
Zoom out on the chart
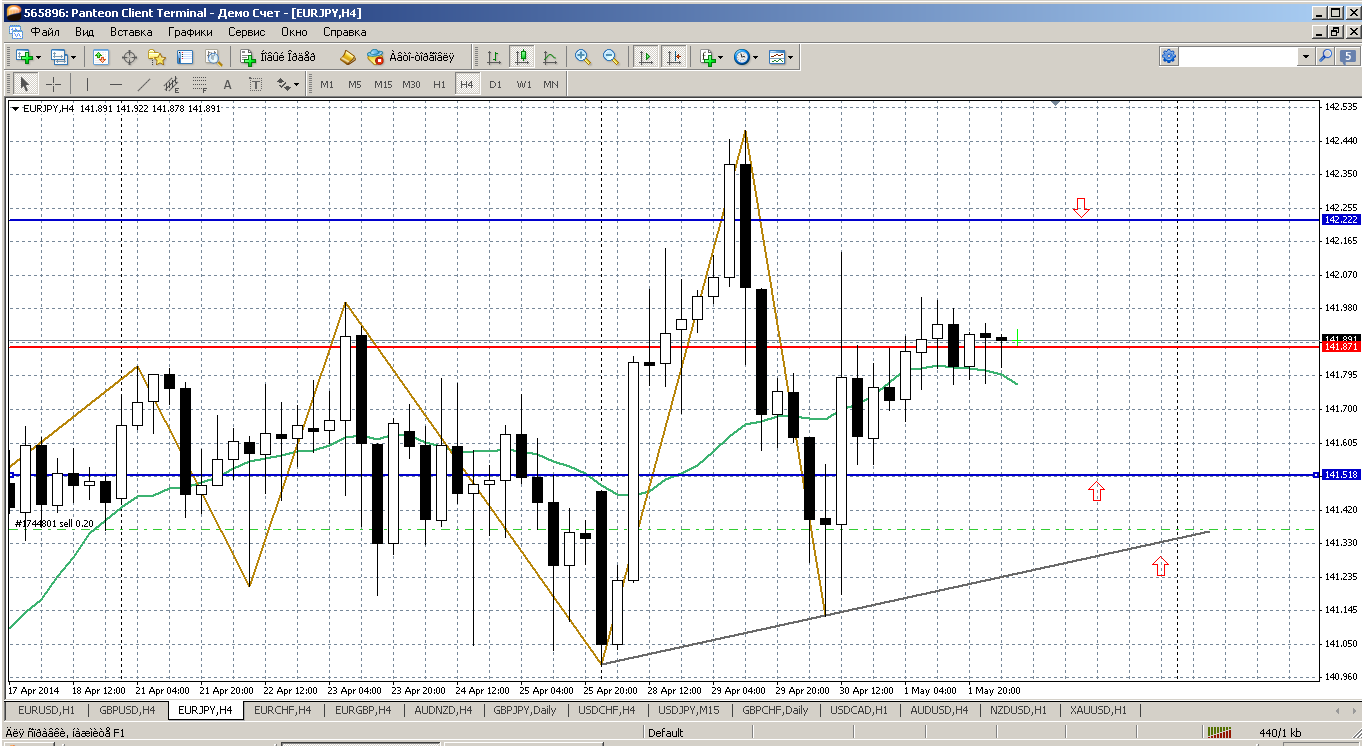pyautogui.click(x=611, y=57)
